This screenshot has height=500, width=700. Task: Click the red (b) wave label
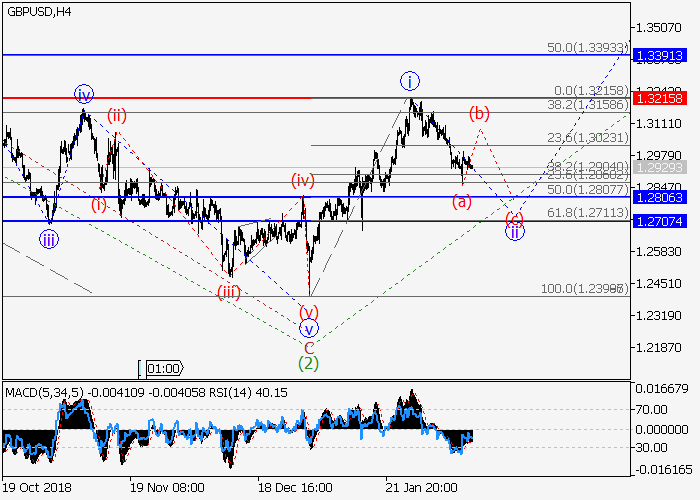click(x=479, y=113)
